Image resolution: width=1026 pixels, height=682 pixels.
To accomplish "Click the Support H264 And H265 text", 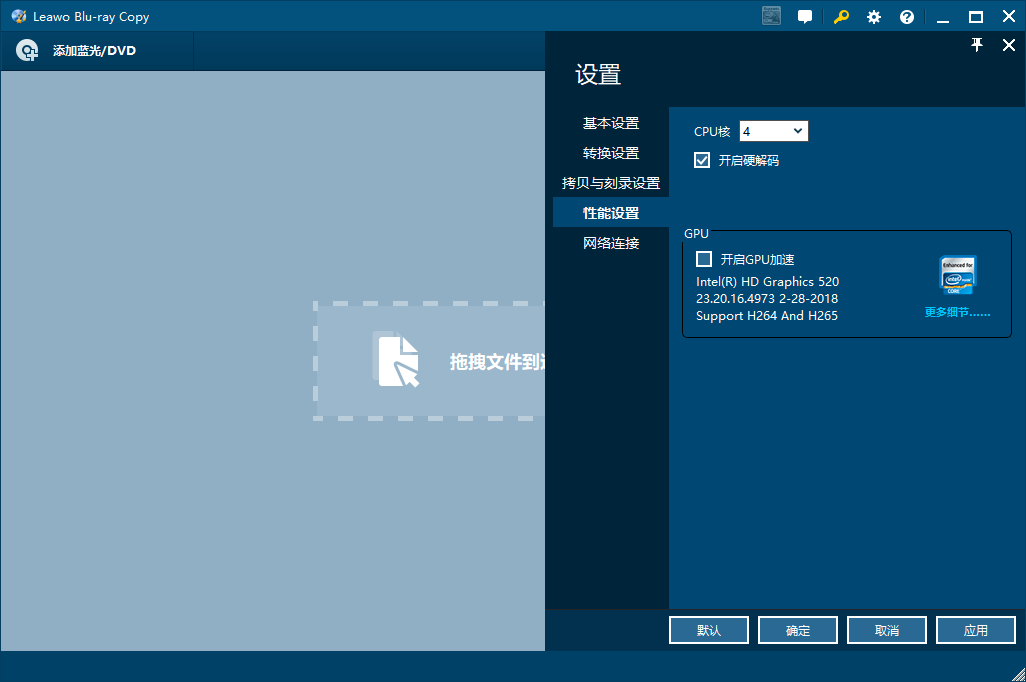I will coord(767,315).
